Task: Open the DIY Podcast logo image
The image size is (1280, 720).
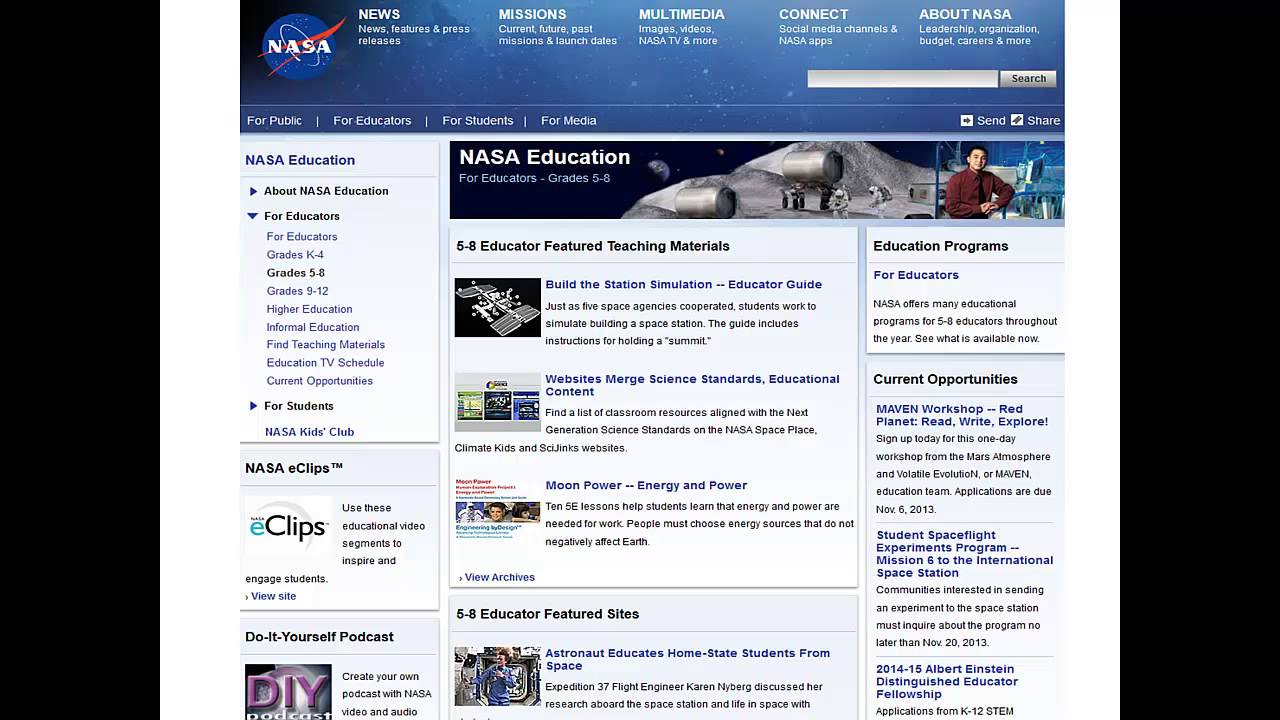Action: click(288, 692)
